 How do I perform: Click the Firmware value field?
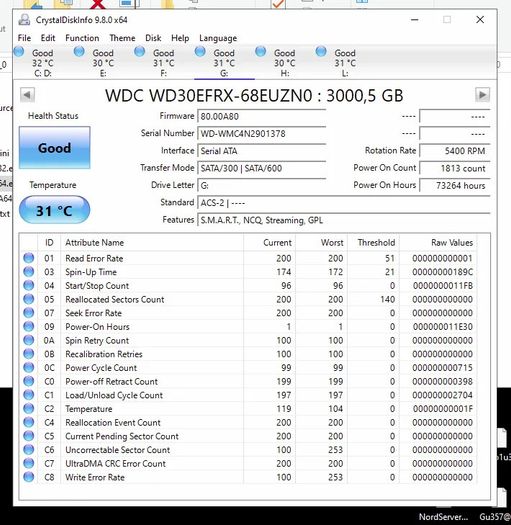tap(262, 117)
